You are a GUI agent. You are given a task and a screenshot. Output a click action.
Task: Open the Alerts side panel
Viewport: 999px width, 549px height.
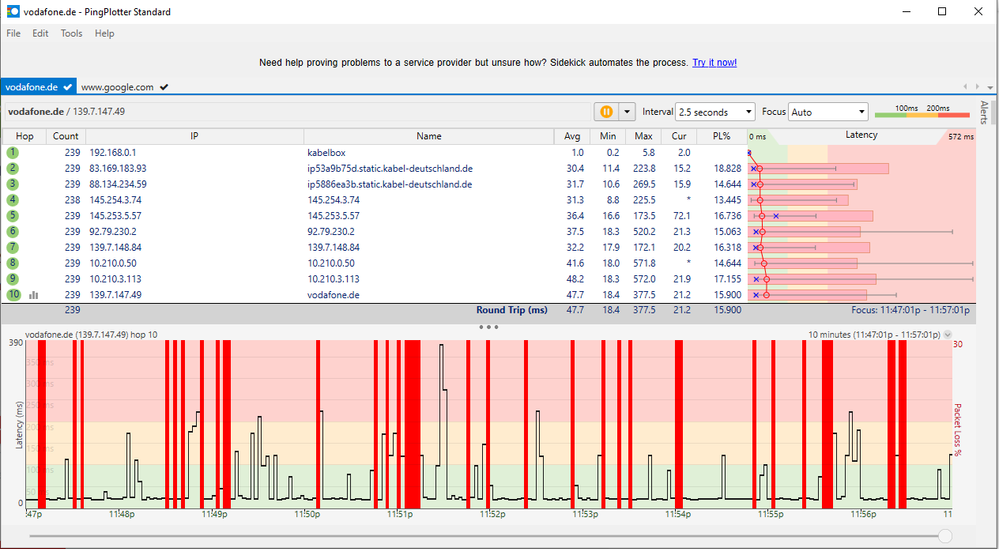tap(984, 112)
